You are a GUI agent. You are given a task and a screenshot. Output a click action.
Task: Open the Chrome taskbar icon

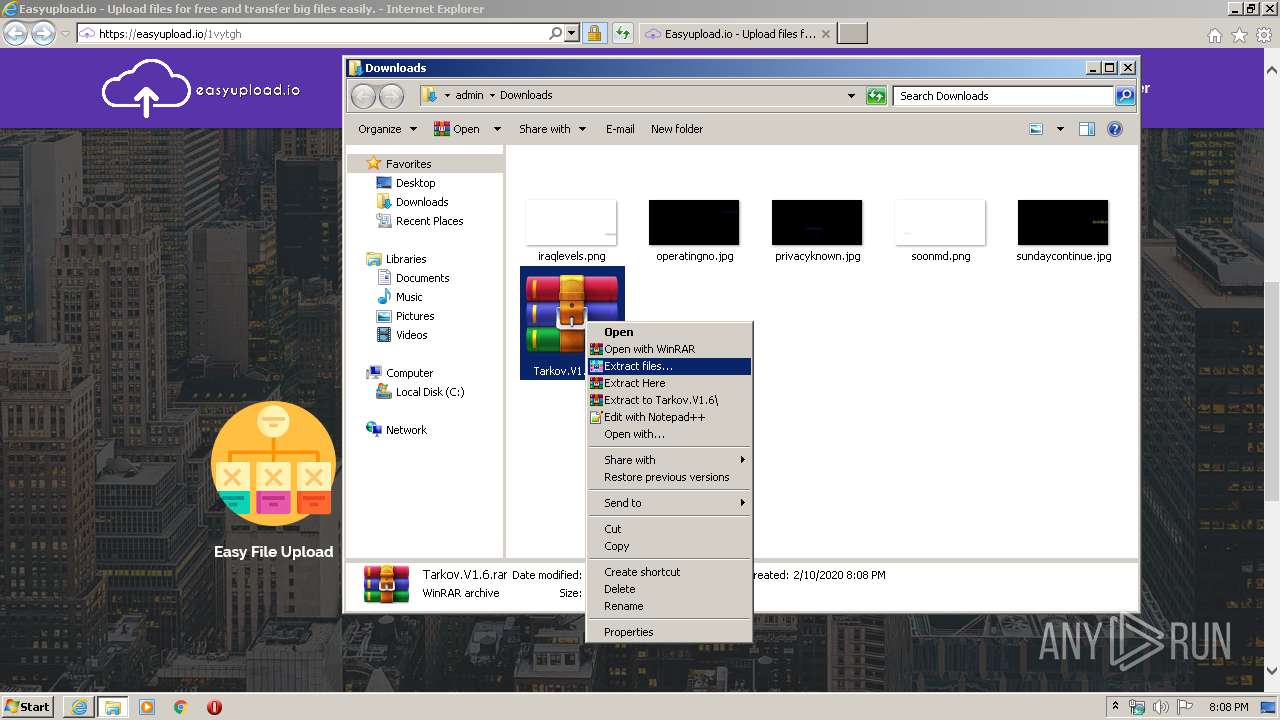point(181,707)
